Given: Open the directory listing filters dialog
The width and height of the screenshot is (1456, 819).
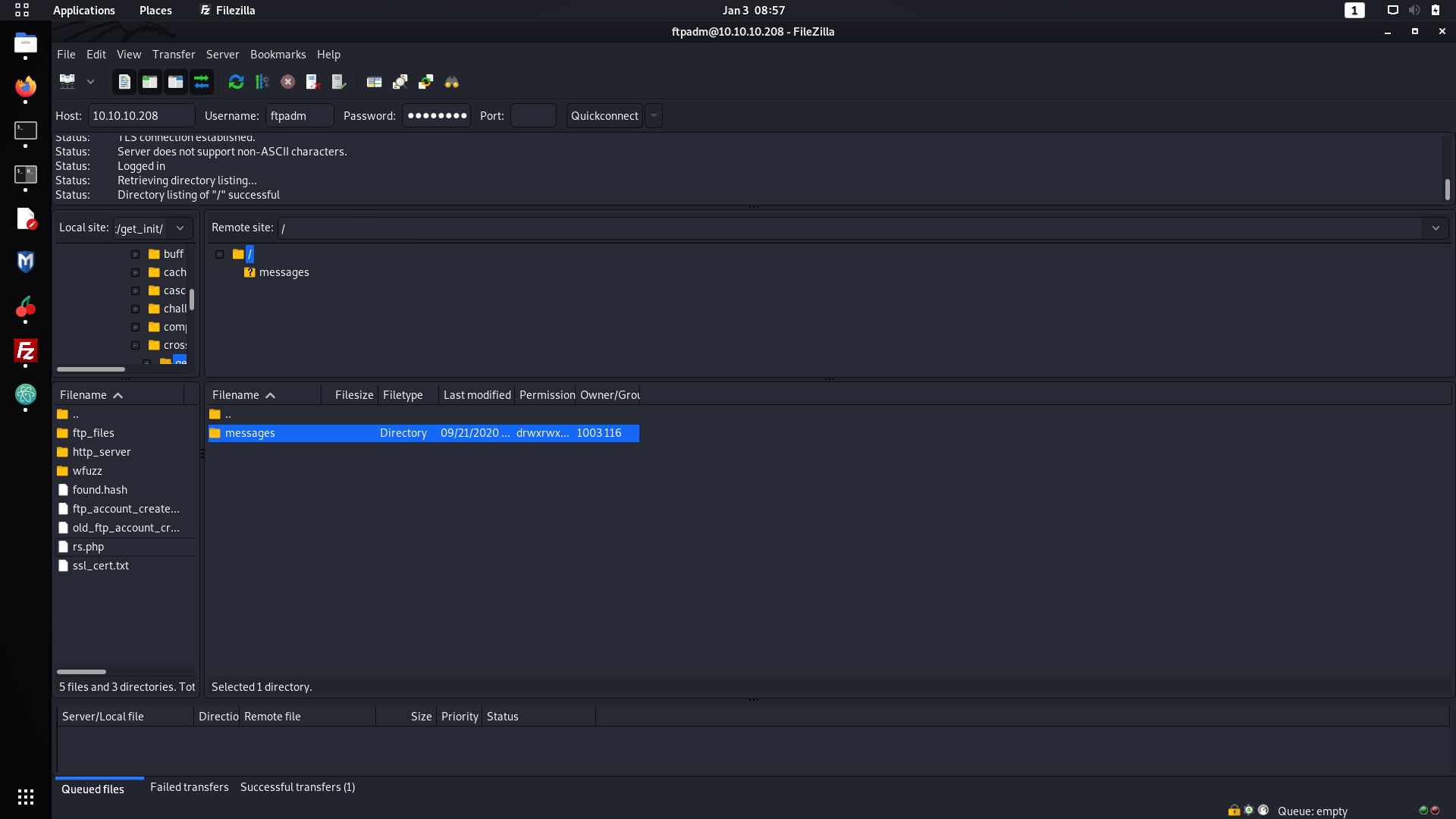Looking at the screenshot, I should coord(374,82).
